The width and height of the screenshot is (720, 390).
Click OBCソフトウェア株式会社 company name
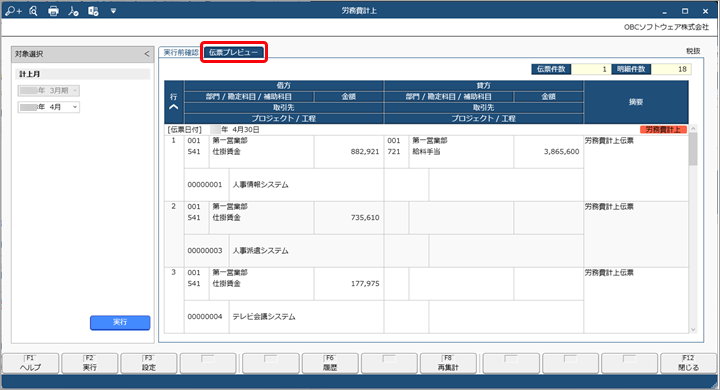666,27
